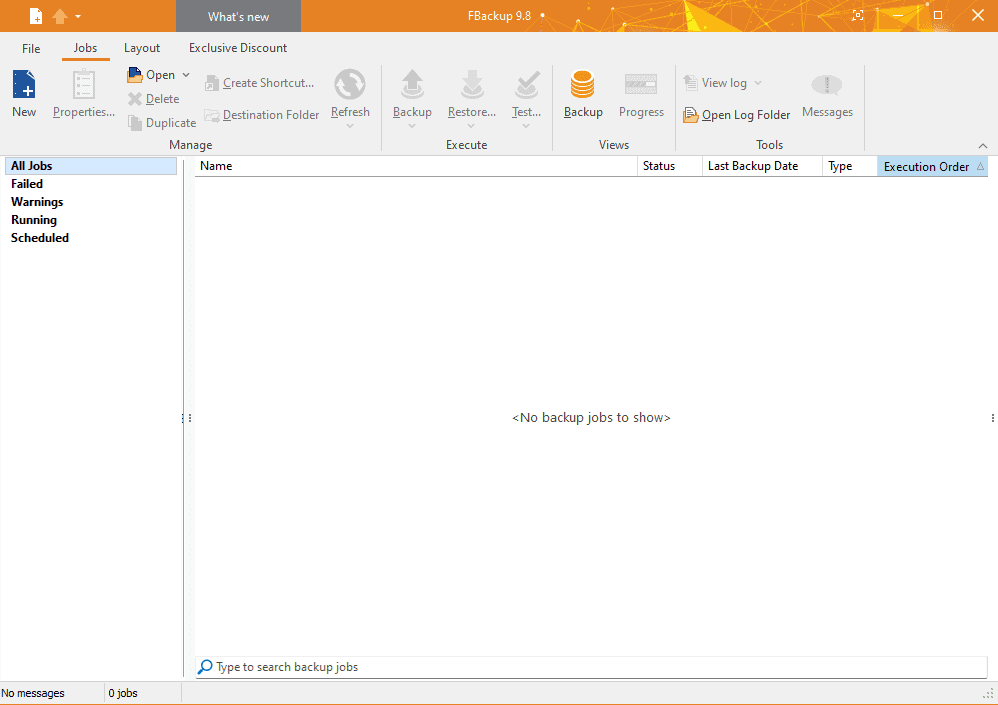Open the Messages panel
Screen dimensions: 998x705
pos(827,94)
